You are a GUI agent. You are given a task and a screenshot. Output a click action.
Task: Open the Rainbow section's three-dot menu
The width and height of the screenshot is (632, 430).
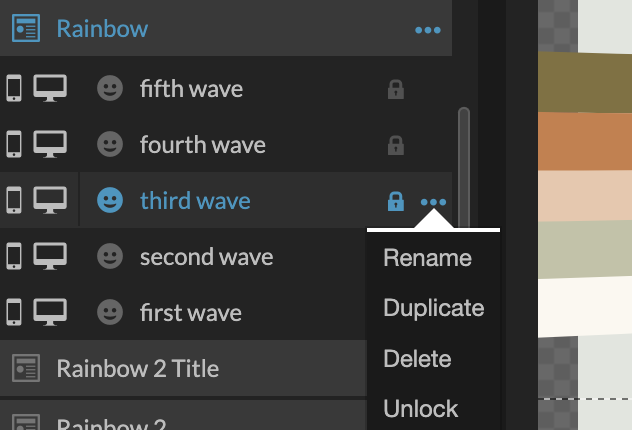pos(428,30)
